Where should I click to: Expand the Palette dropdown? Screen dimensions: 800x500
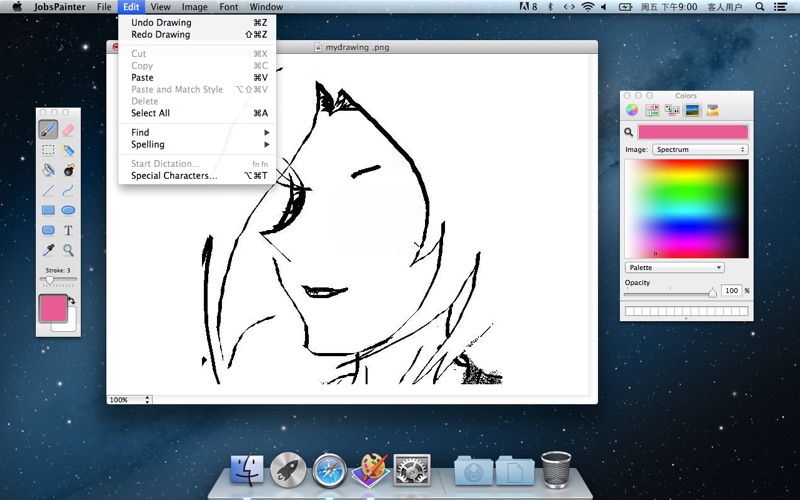[x=675, y=268]
